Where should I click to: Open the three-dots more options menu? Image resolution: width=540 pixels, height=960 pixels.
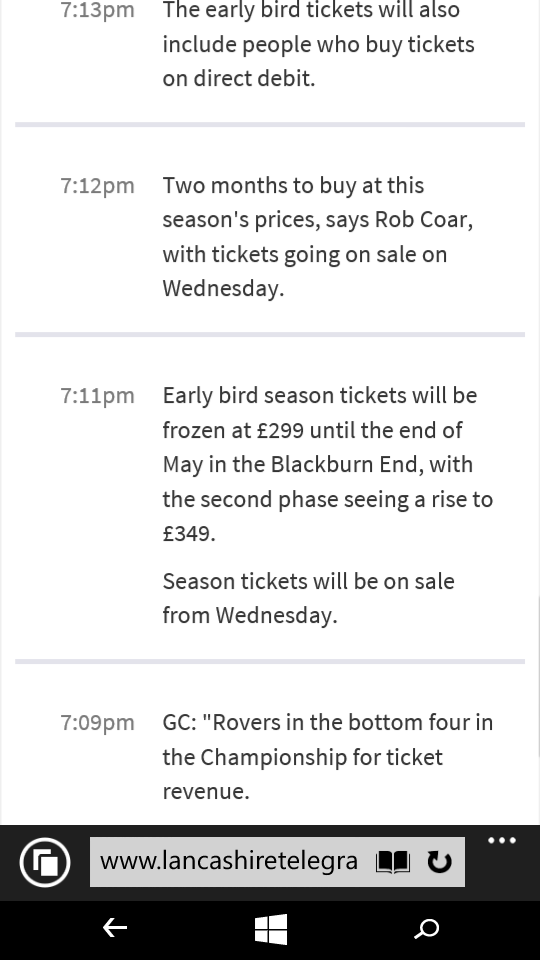click(502, 841)
